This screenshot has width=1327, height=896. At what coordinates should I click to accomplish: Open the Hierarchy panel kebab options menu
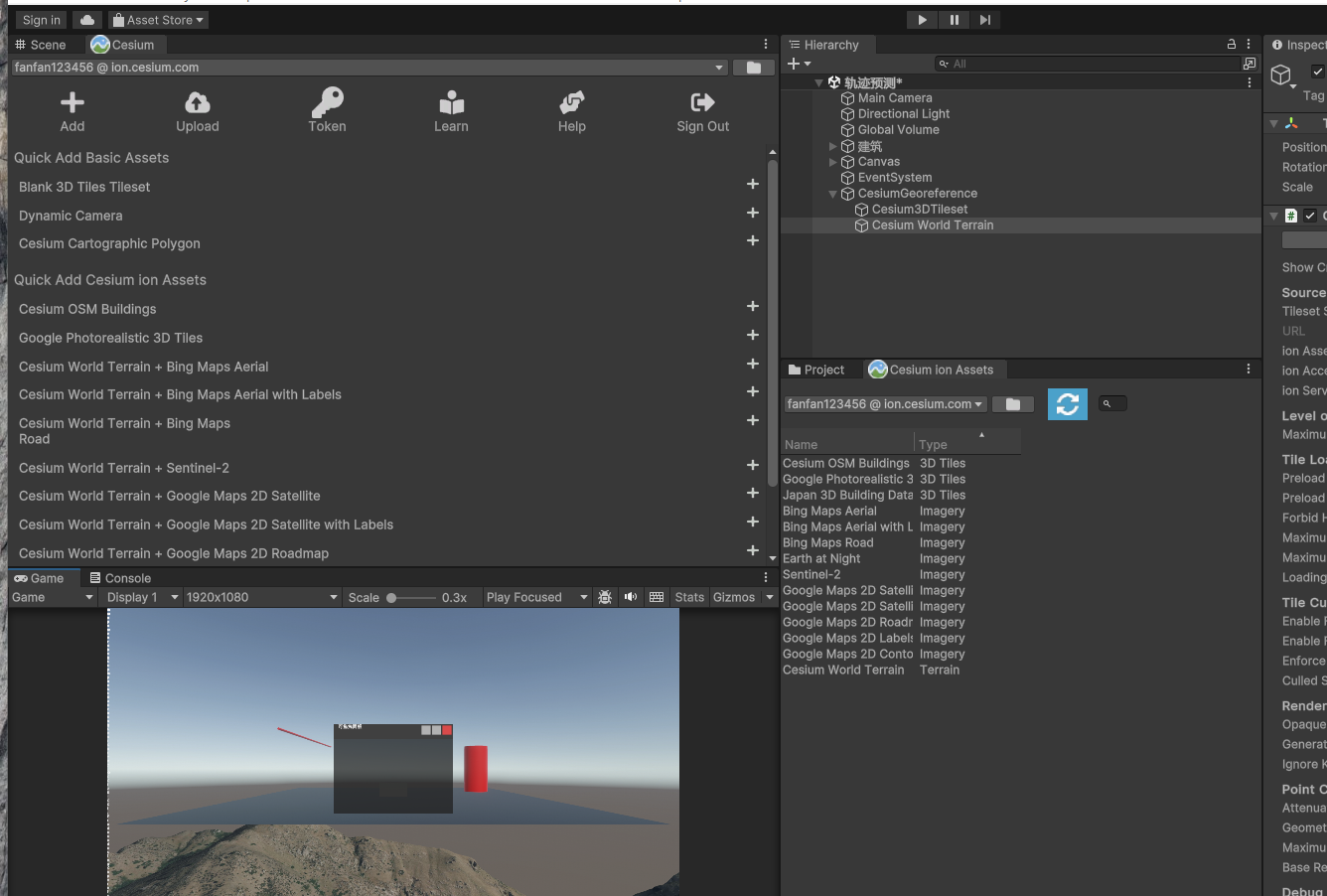point(1249,45)
